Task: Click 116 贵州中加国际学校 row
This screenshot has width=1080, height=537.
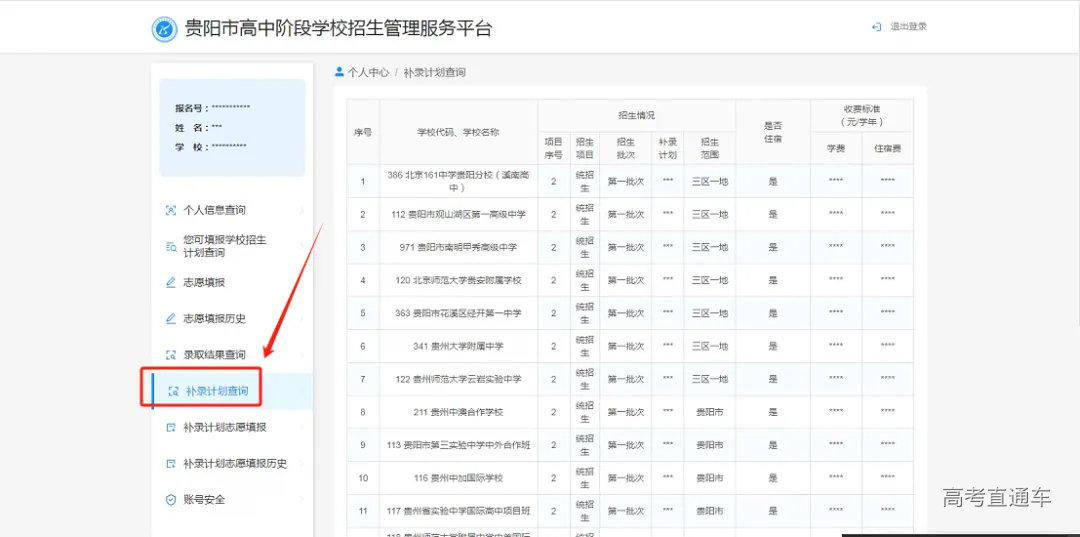Action: tap(630, 478)
